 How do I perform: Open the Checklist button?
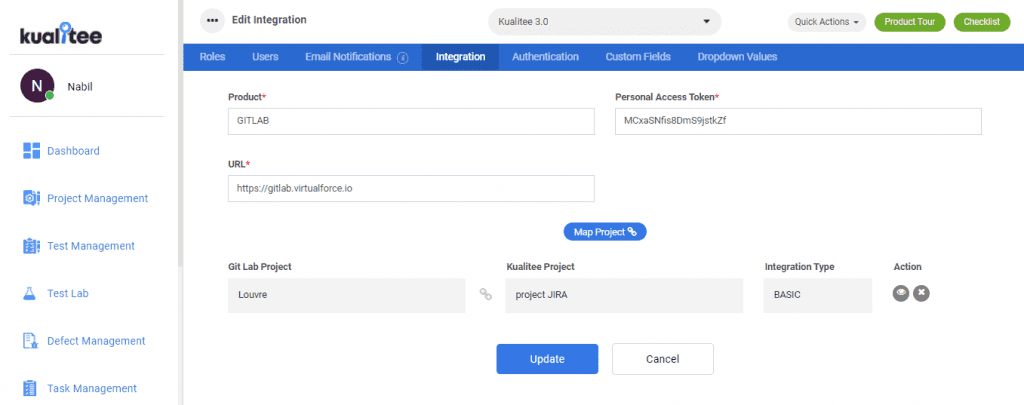coord(982,22)
